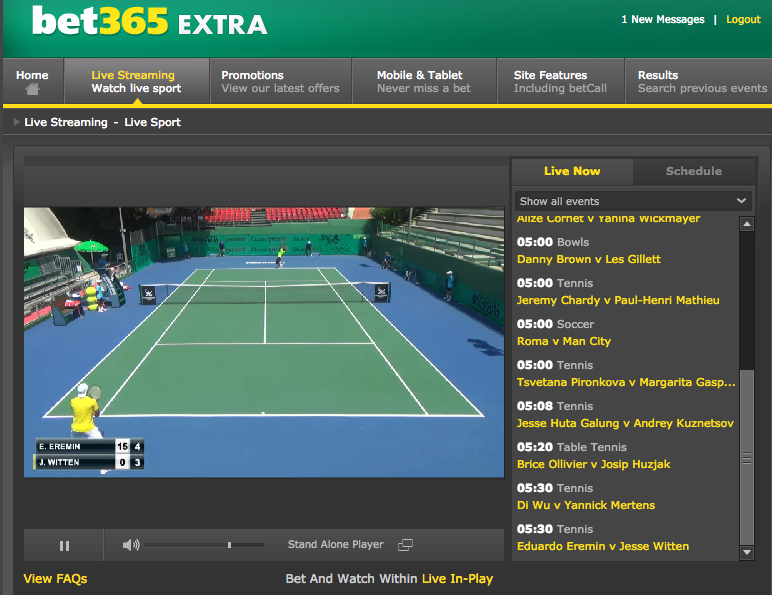
Task: Pause the live stream video
Action: click(x=64, y=546)
